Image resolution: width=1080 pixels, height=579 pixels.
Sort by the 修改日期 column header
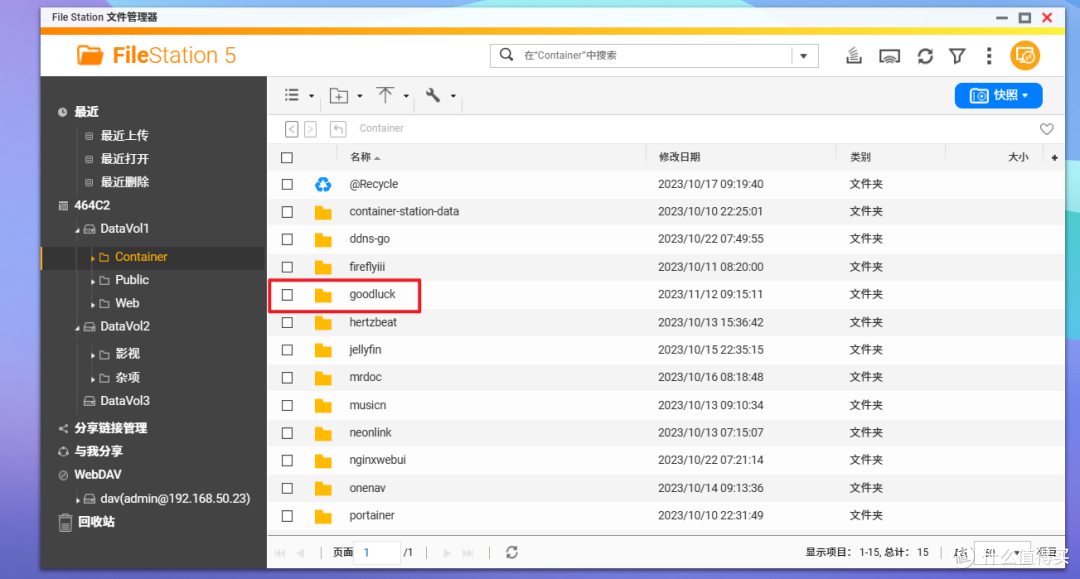point(679,158)
